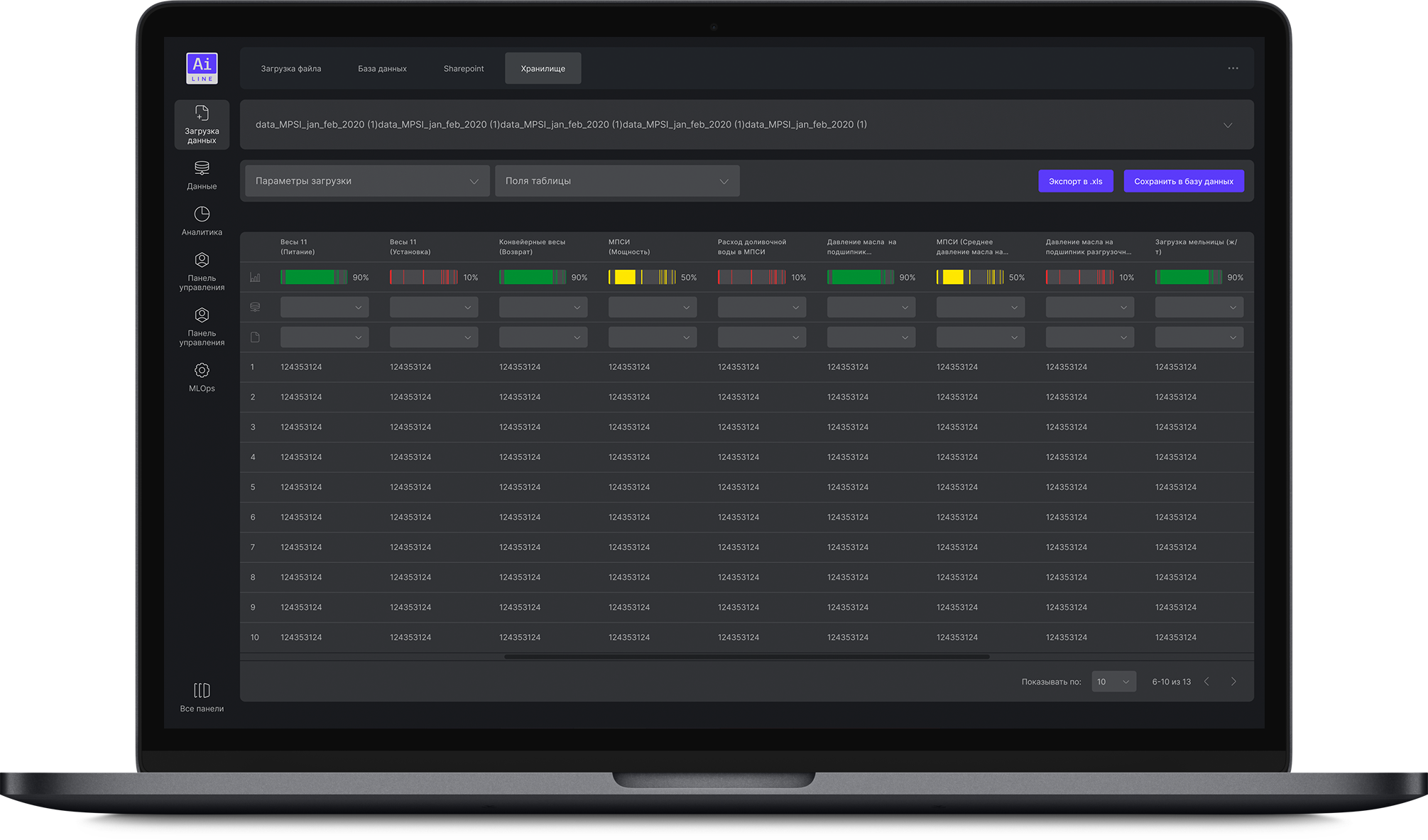Click the horizontal table scrollbar
Screen dimensions: 1428x840
[x=746, y=657]
